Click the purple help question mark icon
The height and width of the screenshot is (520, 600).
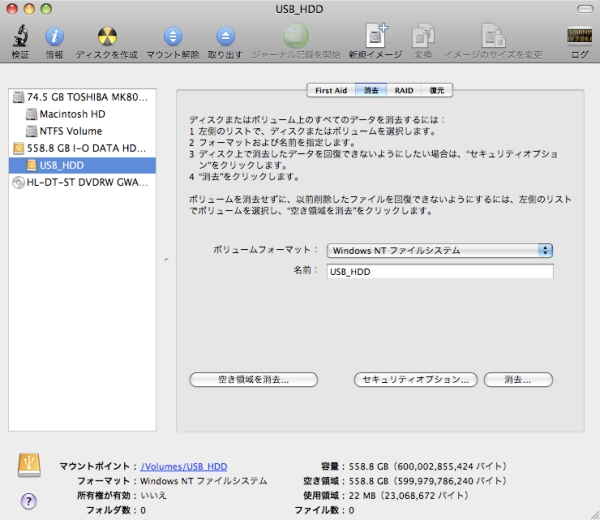29,500
